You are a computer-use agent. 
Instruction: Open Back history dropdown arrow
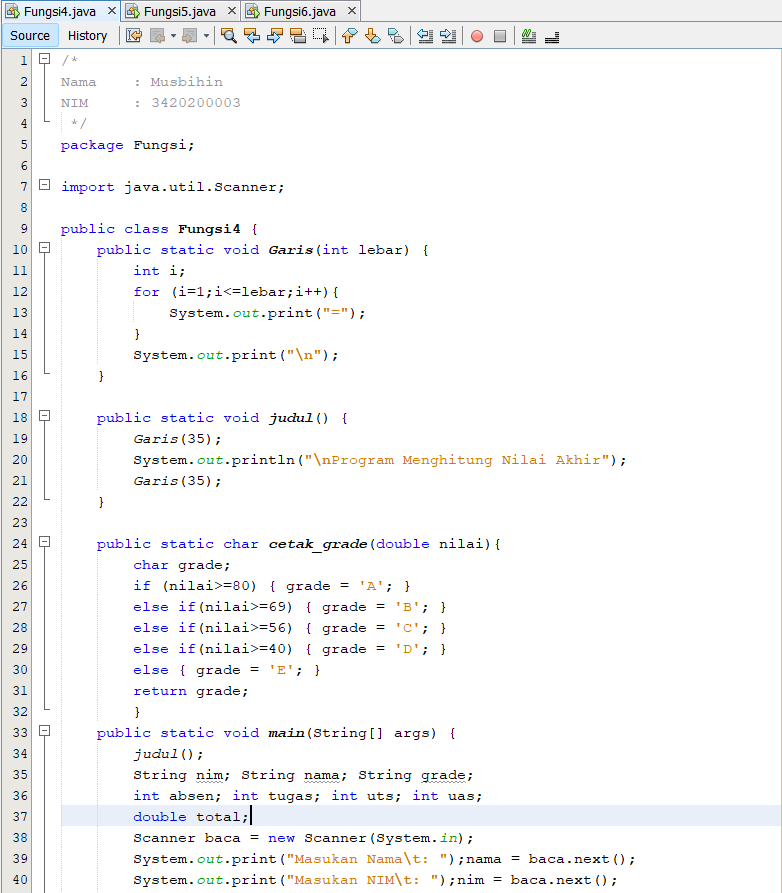pyautogui.click(x=173, y=36)
